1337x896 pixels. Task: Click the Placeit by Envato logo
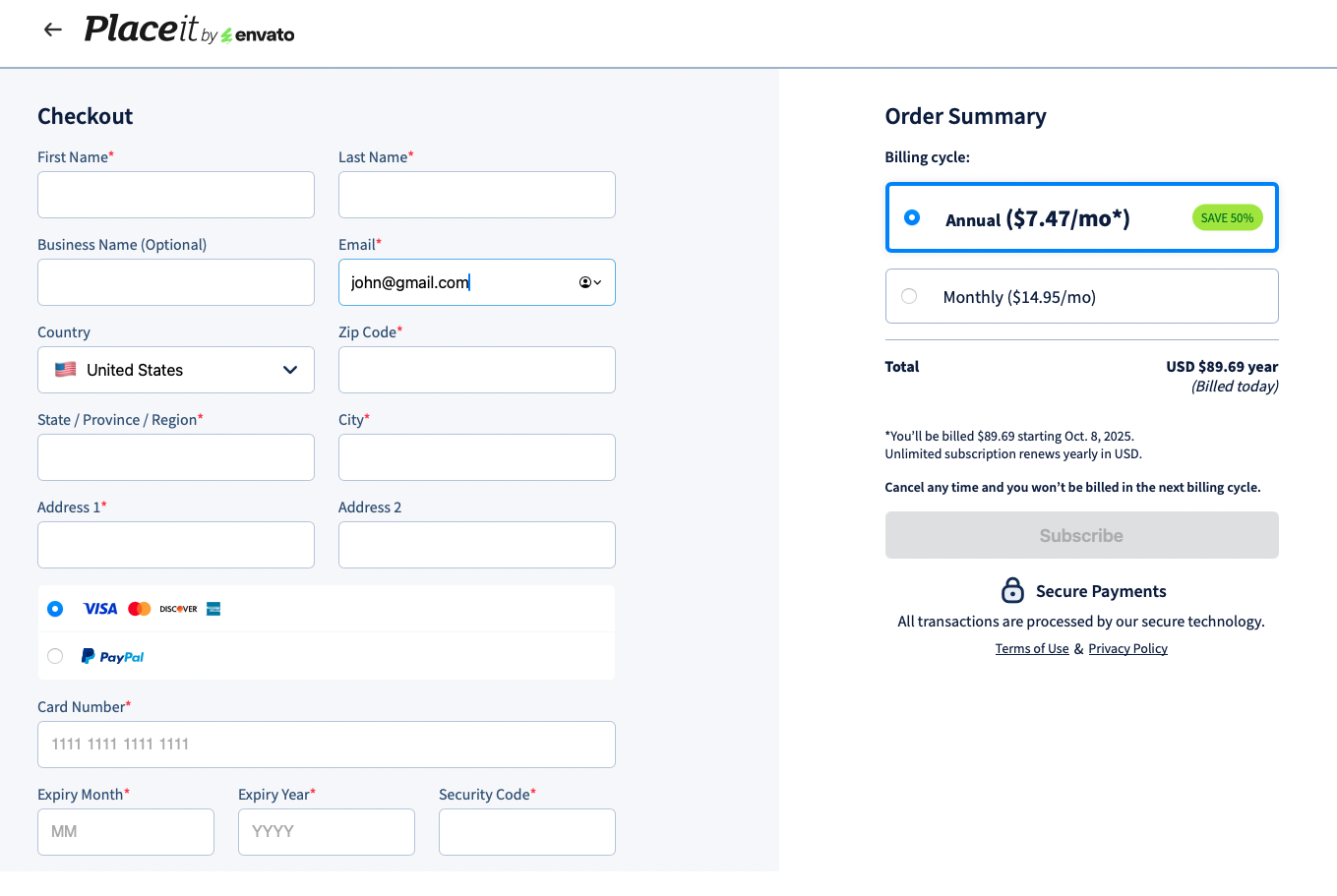tap(189, 30)
